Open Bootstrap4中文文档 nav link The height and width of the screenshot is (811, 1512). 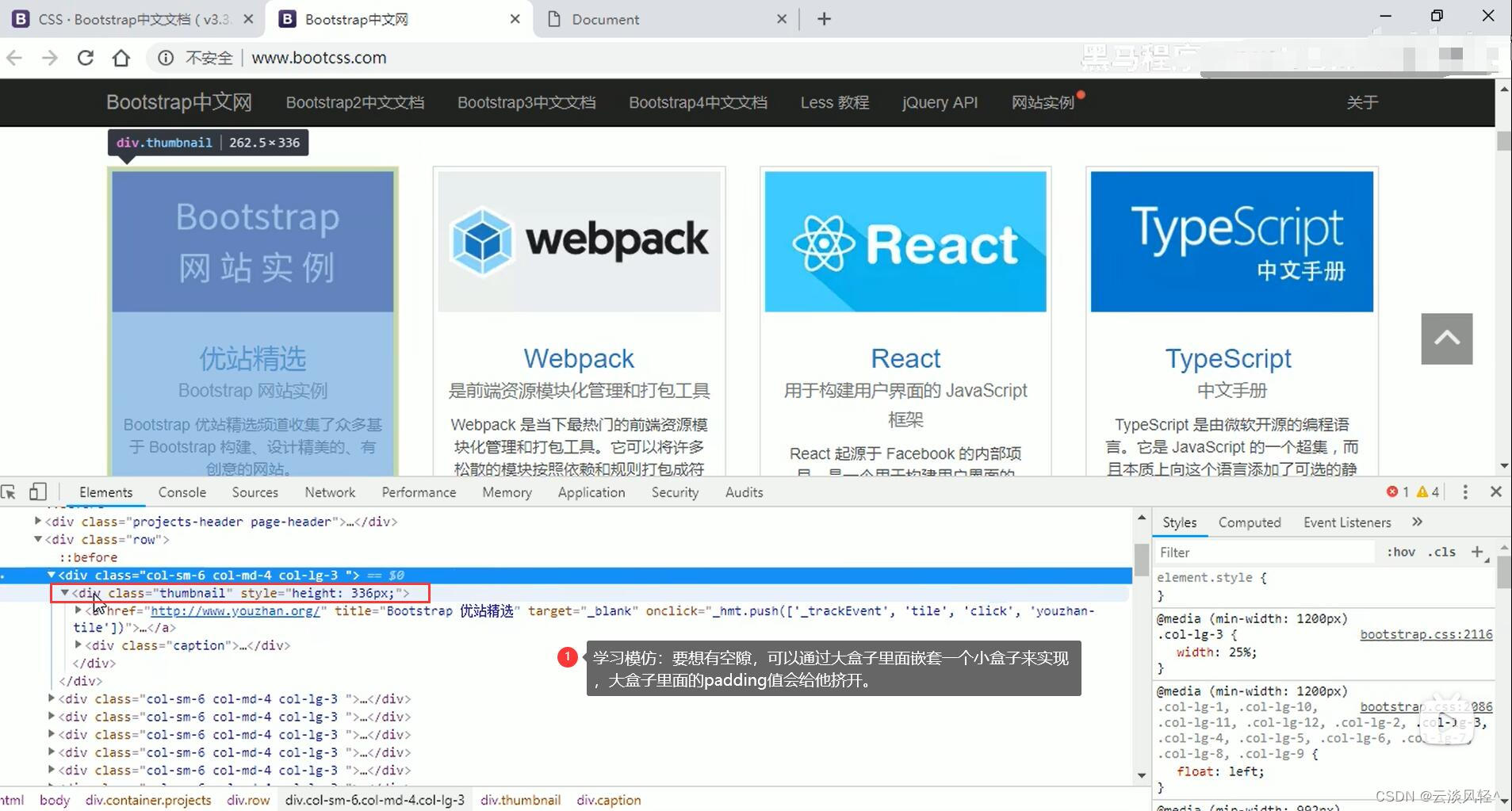[698, 102]
